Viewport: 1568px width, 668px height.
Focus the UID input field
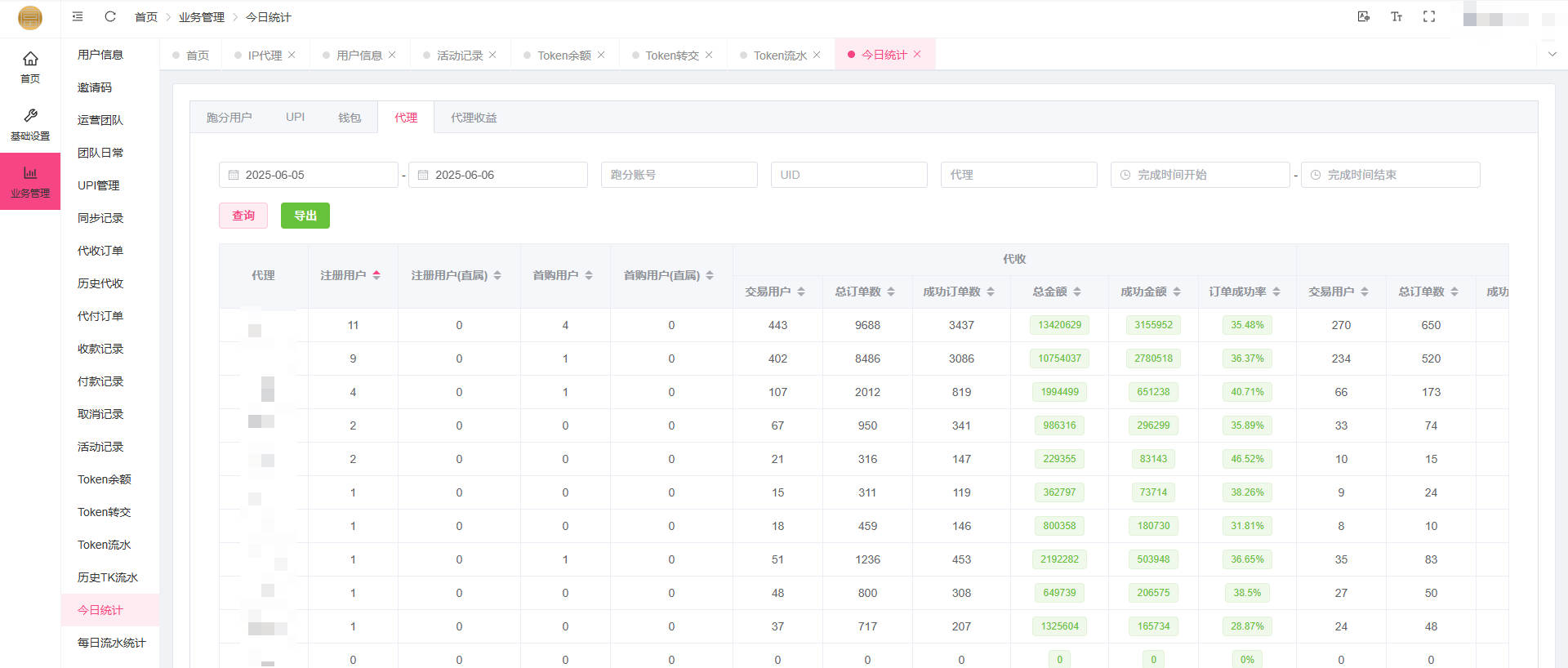click(849, 175)
